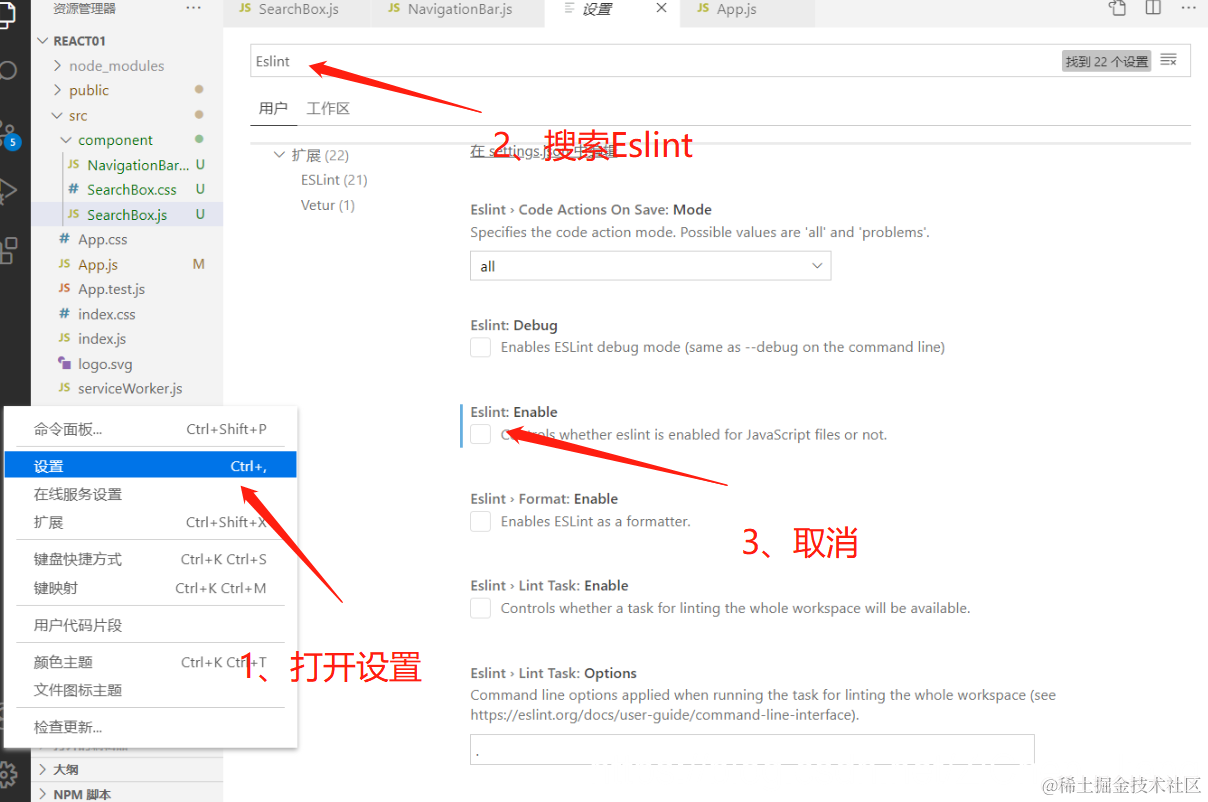
Task: Open settings JSON file icon
Action: pos(1118,8)
